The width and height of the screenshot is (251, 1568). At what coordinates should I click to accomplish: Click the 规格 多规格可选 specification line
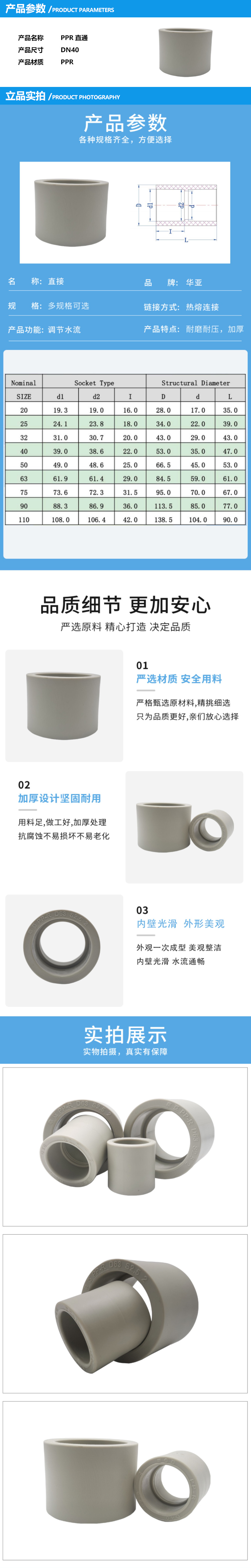48,306
